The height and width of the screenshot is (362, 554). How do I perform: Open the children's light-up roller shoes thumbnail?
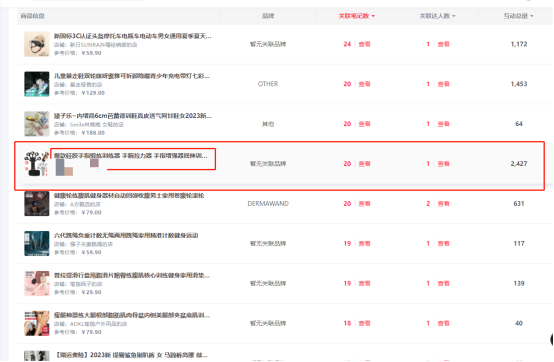coord(37,84)
